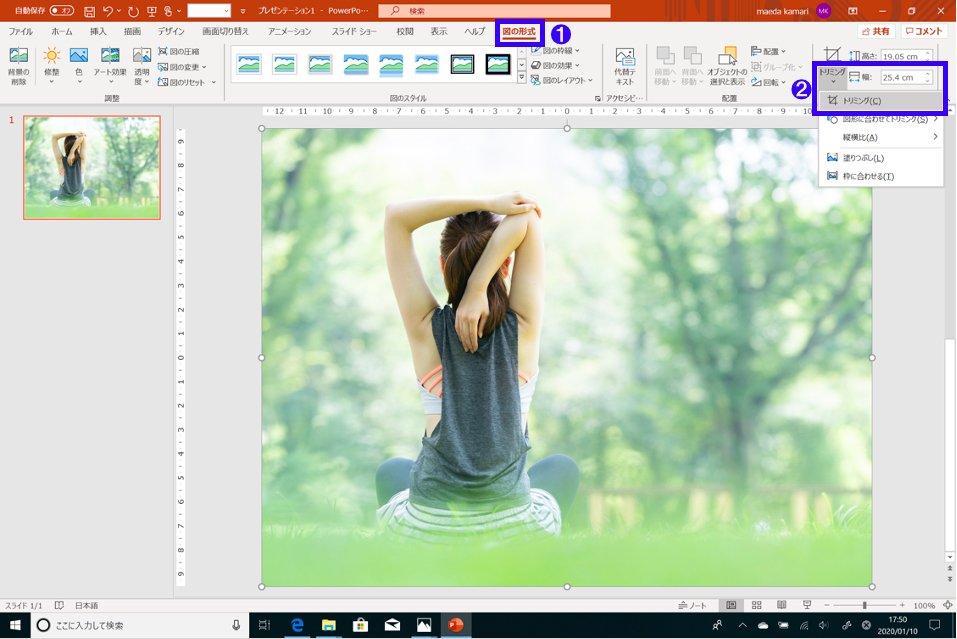Click the ribbon display options icon
Viewport: 957px width, 639px height.
click(853, 11)
